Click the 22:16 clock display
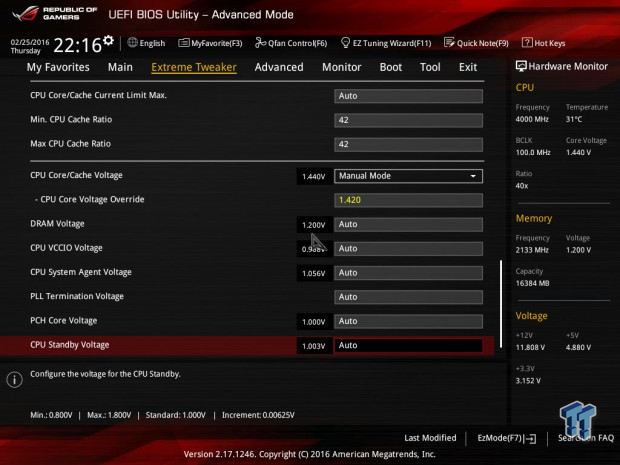Viewport: 620px width, 465px height. coord(78,45)
